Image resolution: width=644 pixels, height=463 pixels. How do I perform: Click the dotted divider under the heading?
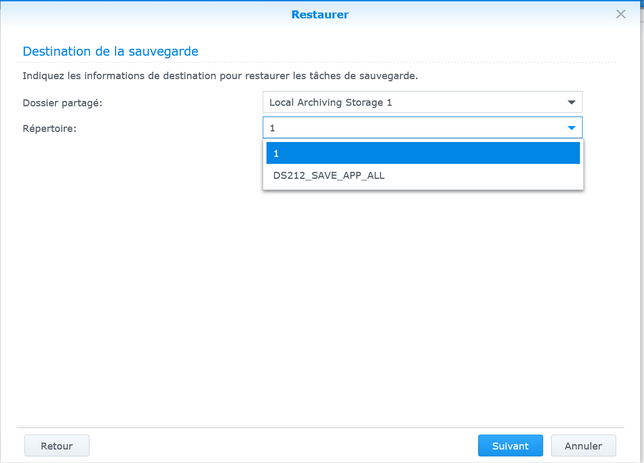click(316, 62)
